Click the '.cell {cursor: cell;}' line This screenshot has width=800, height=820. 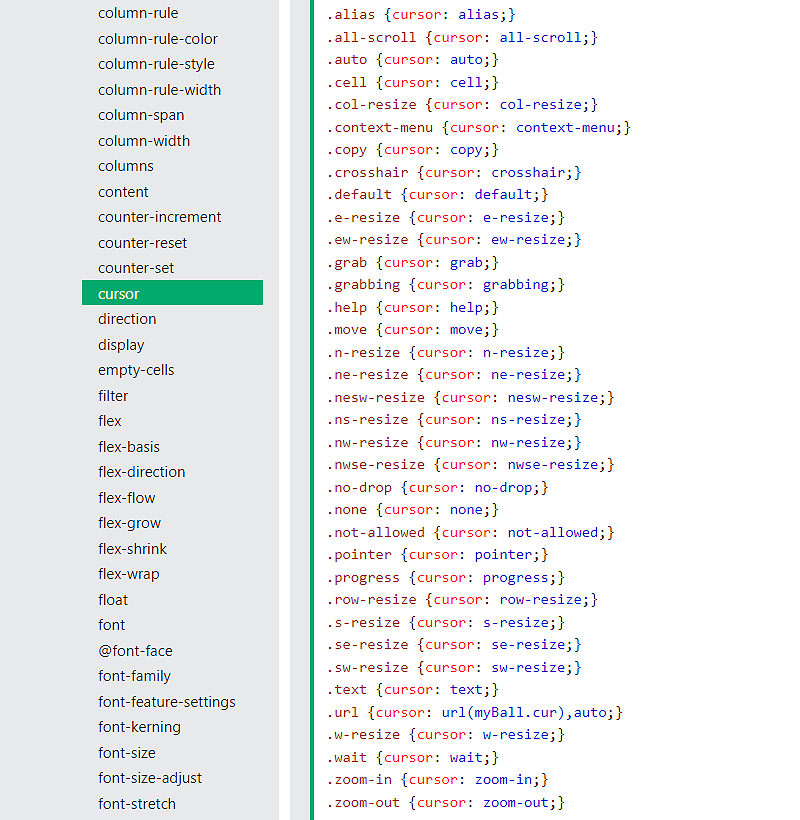(413, 83)
